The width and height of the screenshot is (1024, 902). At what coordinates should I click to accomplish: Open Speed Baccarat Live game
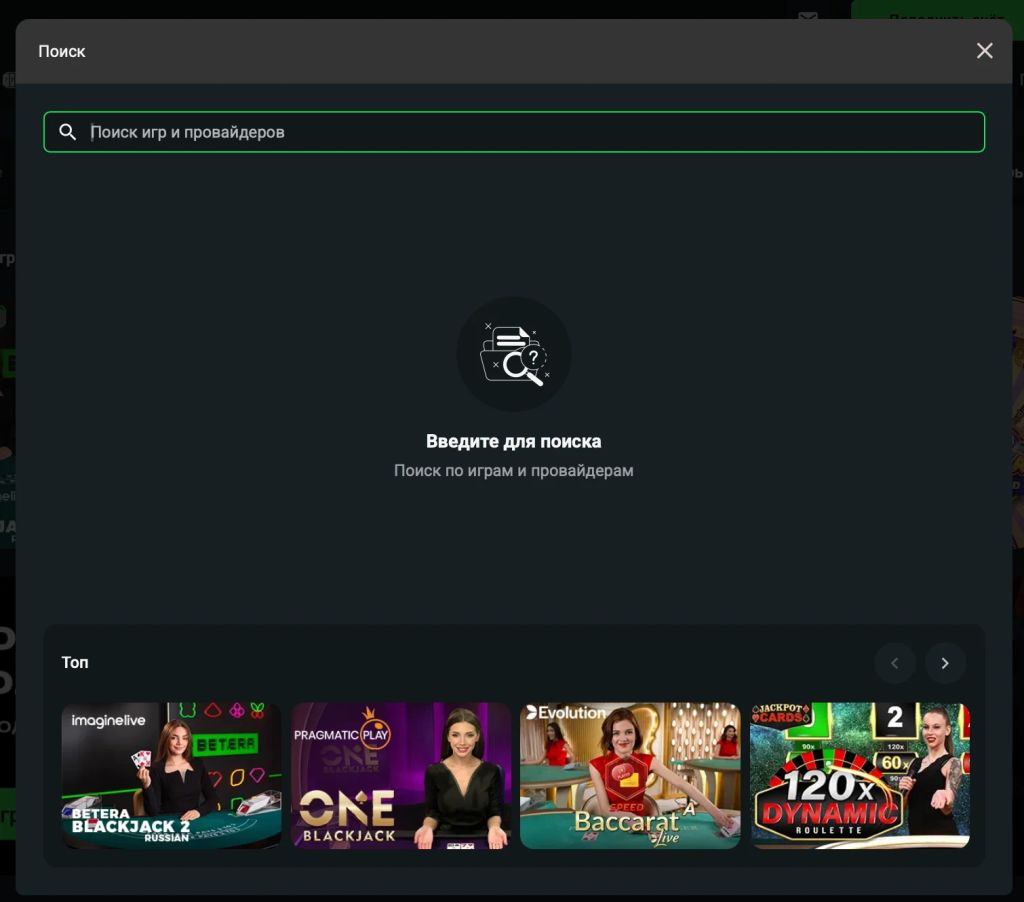pos(630,776)
